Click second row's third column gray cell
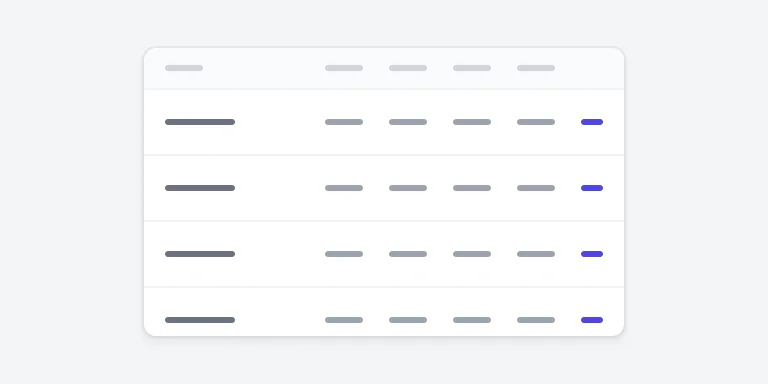Viewport: 768px width, 384px height. point(408,188)
